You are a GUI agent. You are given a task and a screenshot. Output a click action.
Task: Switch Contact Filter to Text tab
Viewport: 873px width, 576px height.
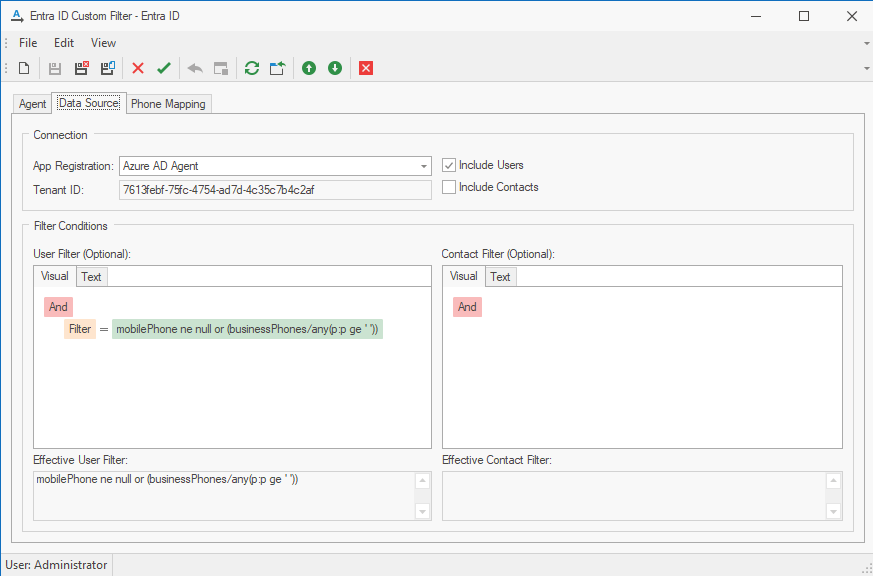[x=500, y=277]
